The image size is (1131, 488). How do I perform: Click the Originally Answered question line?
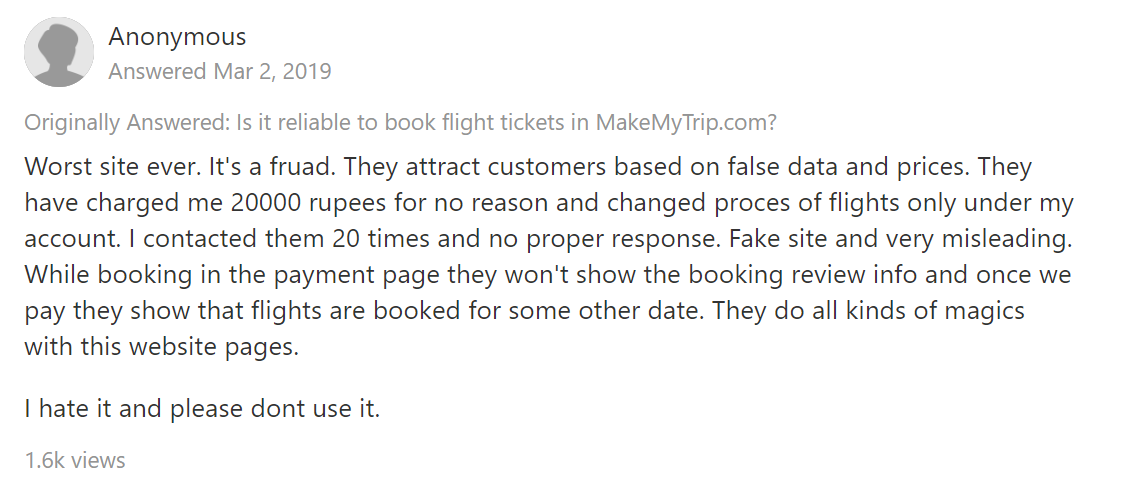pos(400,123)
